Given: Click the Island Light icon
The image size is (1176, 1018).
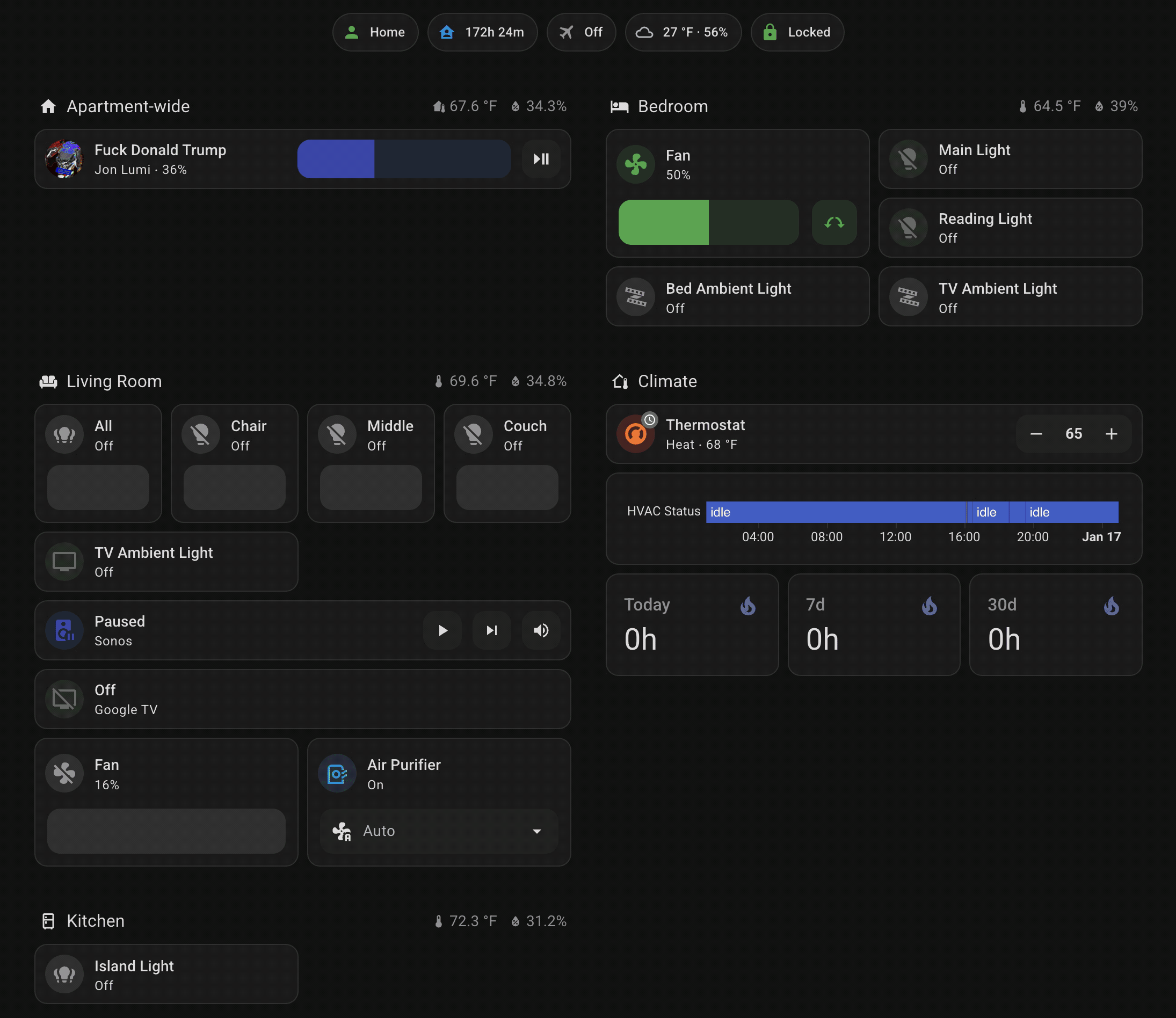Looking at the screenshot, I should pyautogui.click(x=64, y=975).
